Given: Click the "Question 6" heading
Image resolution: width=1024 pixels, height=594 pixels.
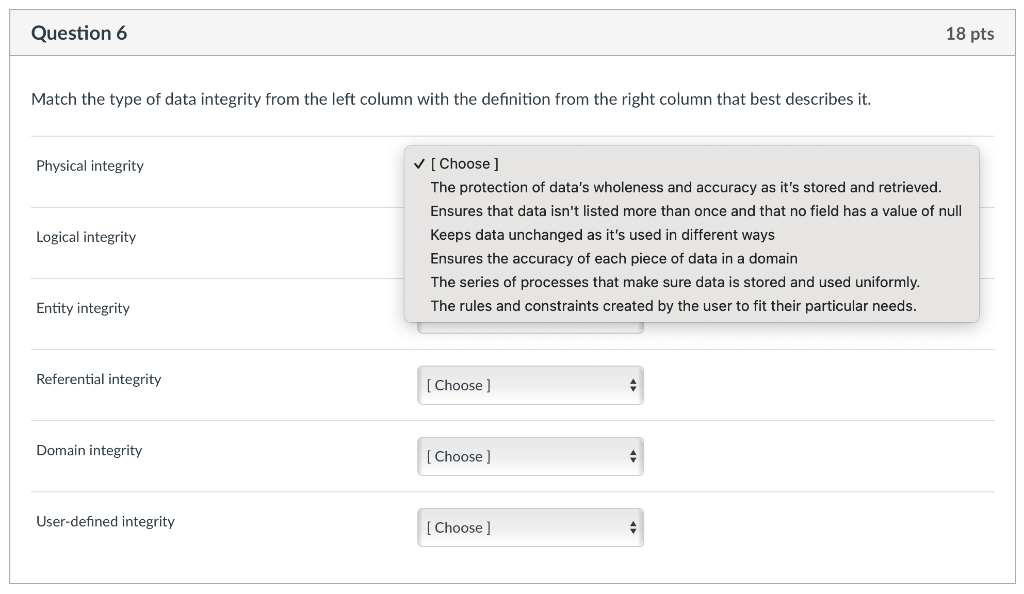Looking at the screenshot, I should (x=79, y=33).
